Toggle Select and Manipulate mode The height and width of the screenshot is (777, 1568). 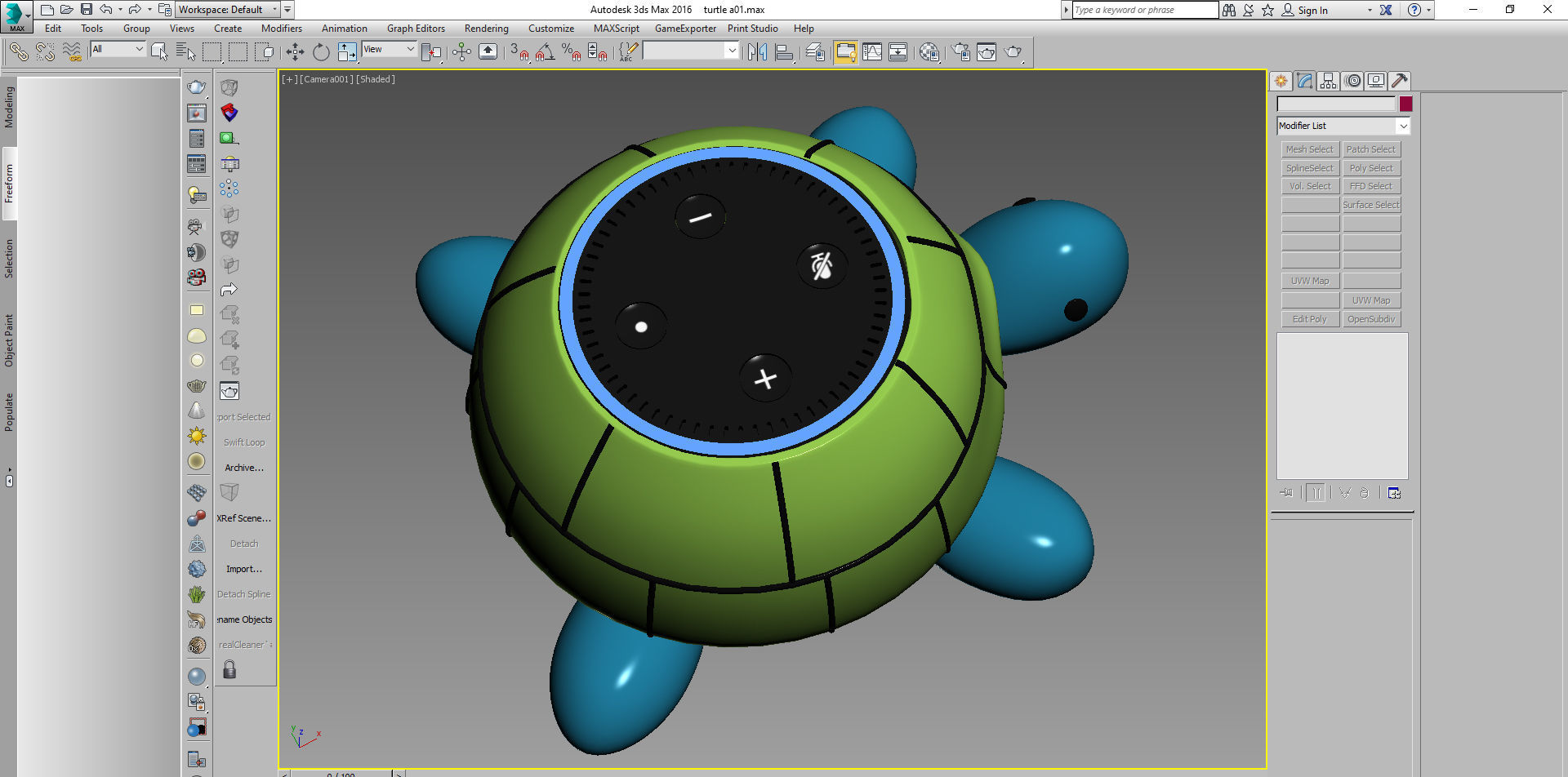tap(461, 52)
